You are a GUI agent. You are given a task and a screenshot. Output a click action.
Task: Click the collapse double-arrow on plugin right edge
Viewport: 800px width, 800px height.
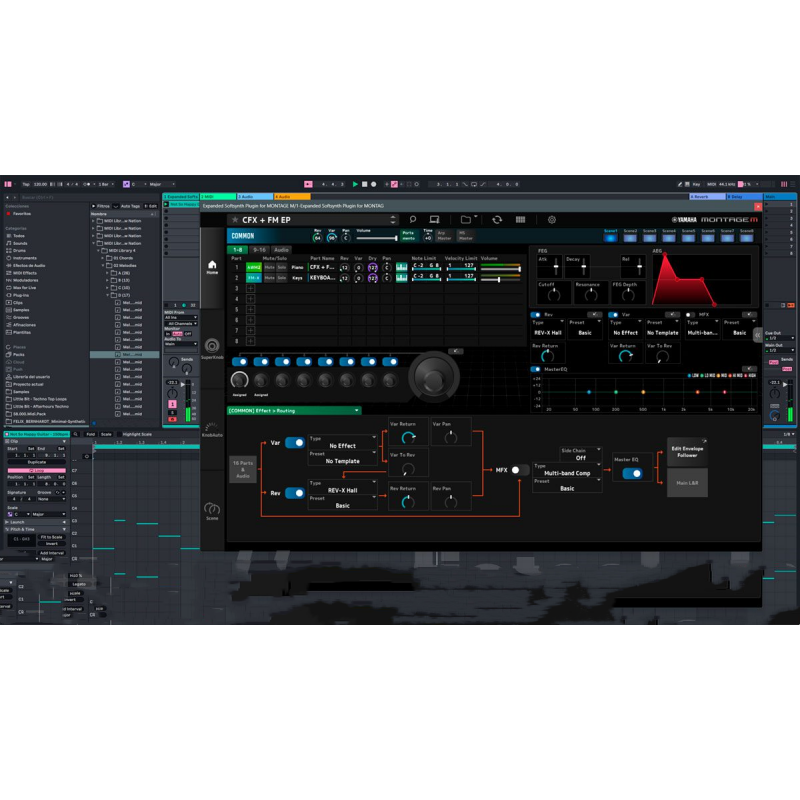pos(758,335)
